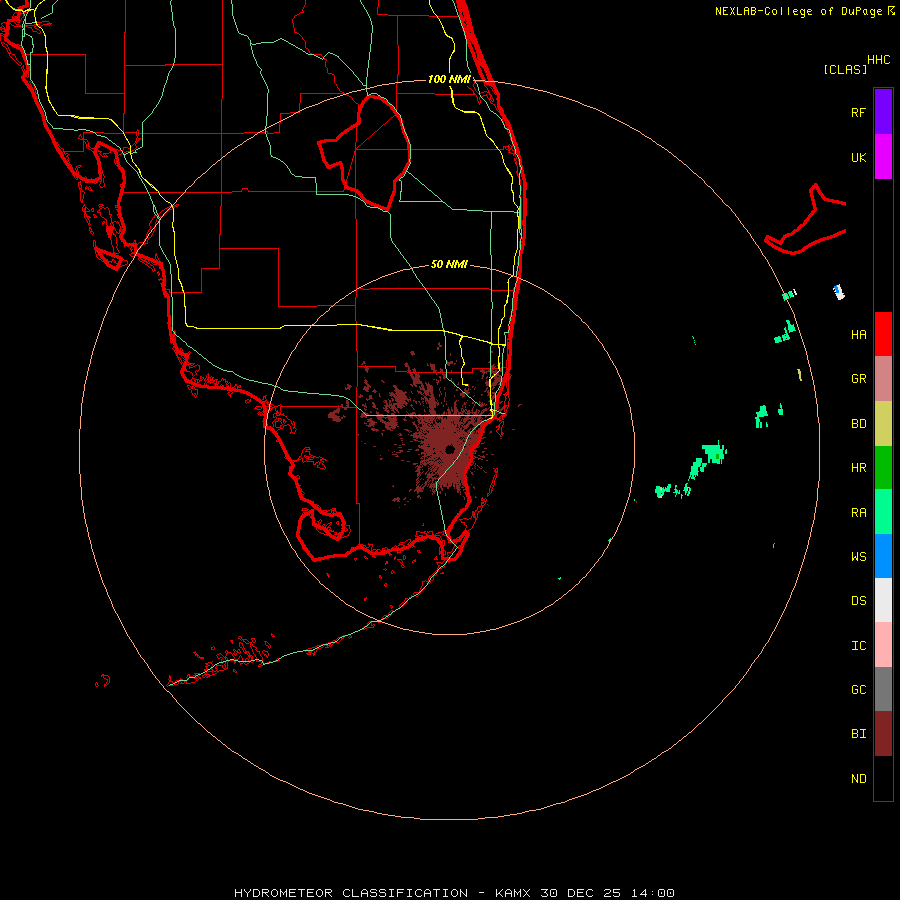Click the white echo blob offshore
This screenshot has height=900, width=900.
coord(839,292)
